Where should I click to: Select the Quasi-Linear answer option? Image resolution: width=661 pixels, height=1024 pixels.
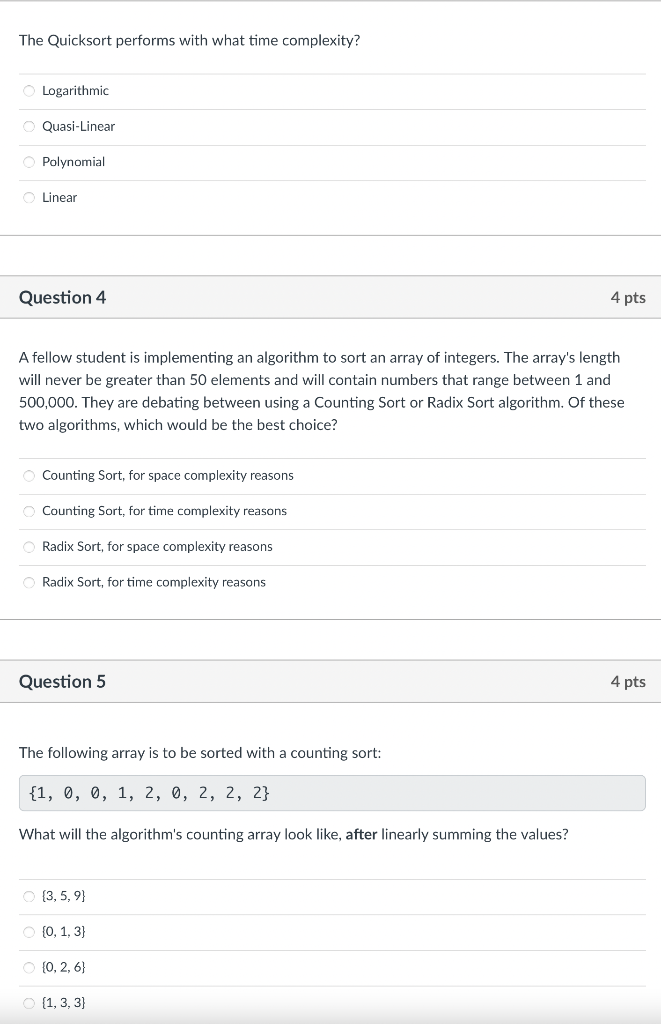pos(29,126)
